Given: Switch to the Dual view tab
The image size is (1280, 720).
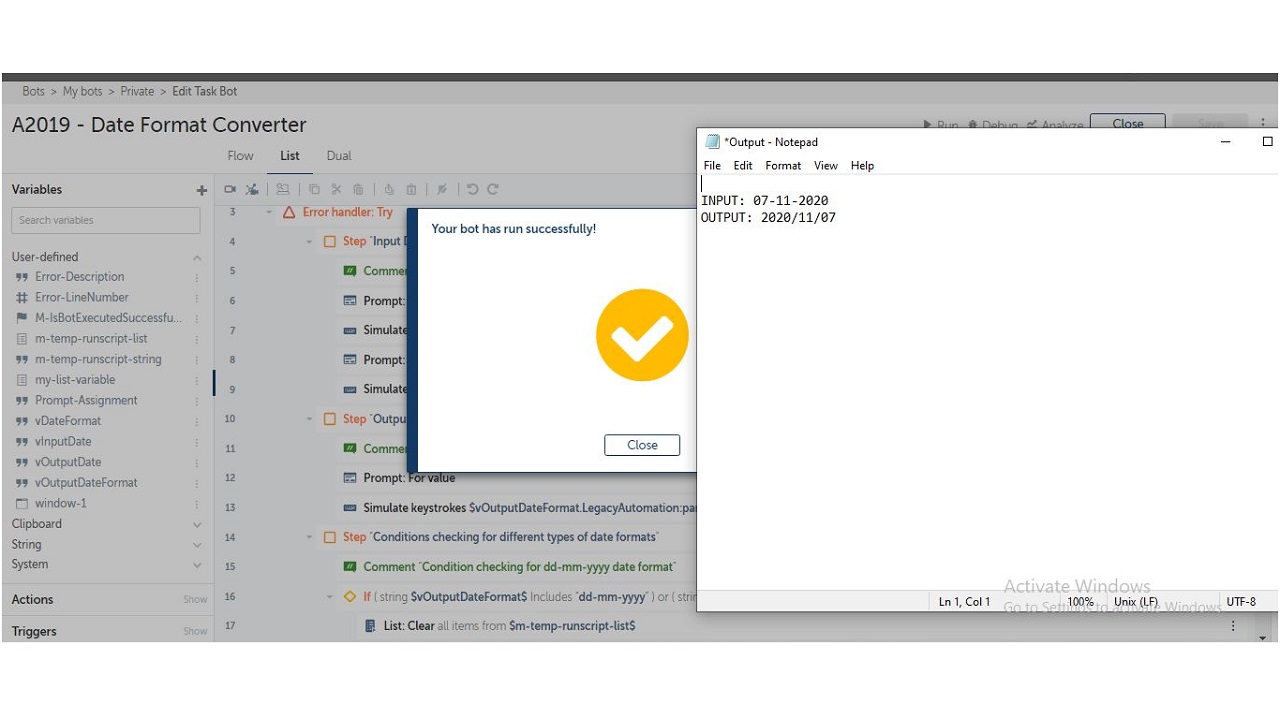Looking at the screenshot, I should click(339, 156).
